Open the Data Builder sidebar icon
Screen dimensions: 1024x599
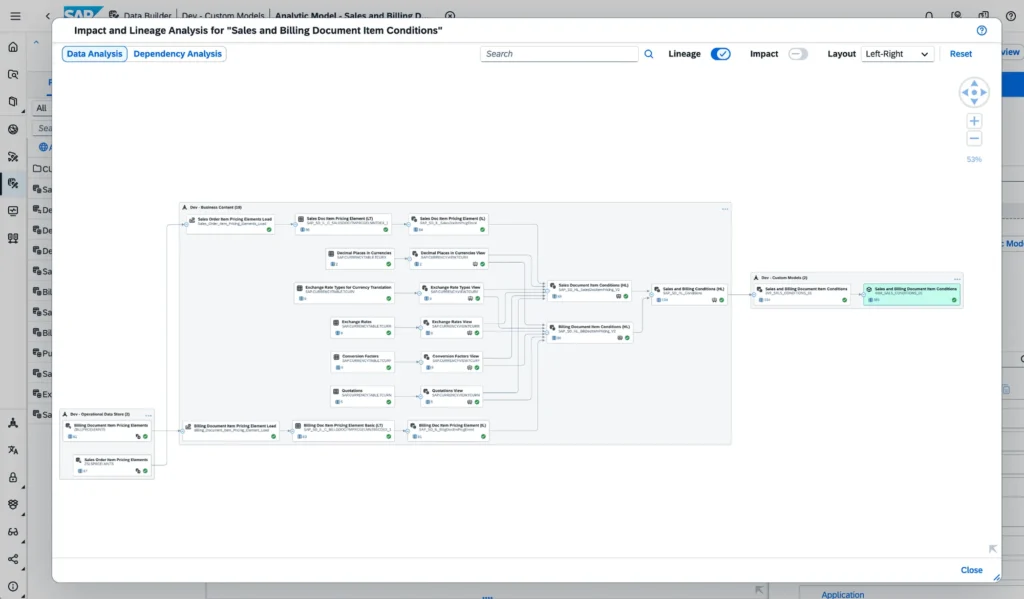coord(13,184)
